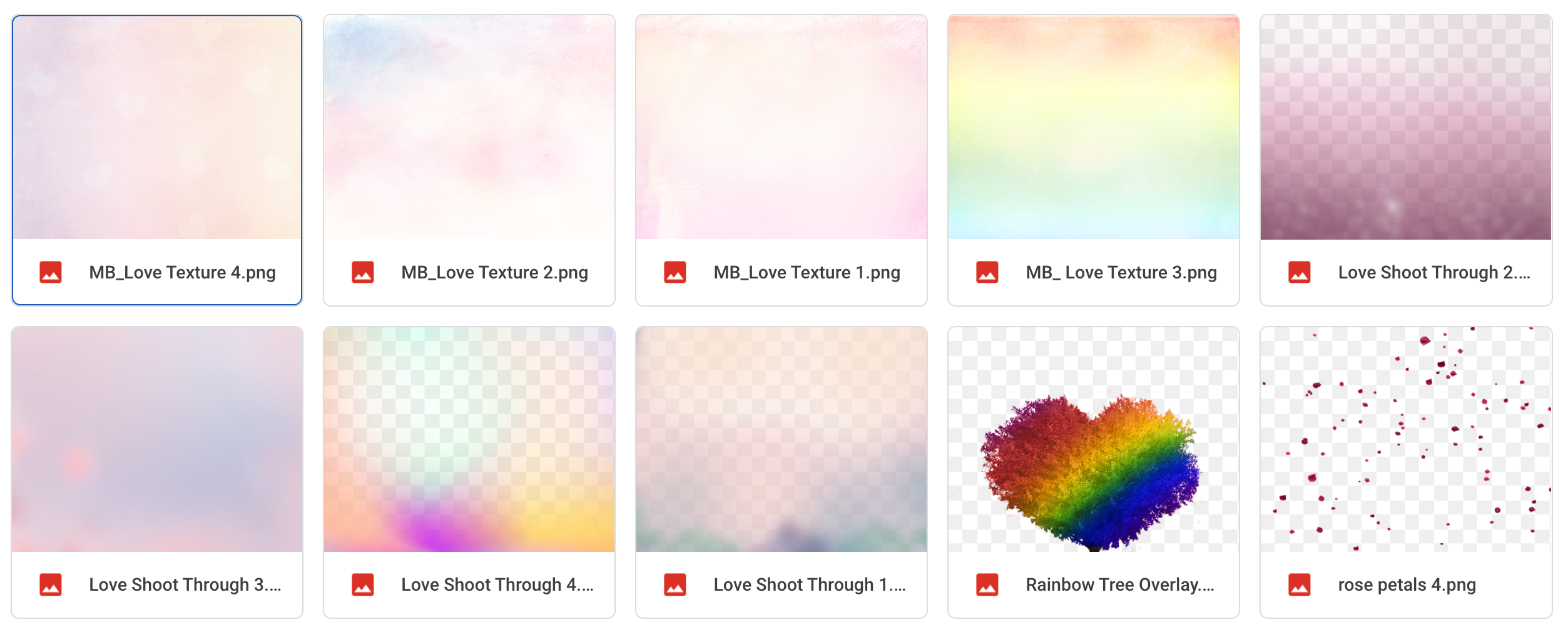Click image icon beside Love Shoot Through 2
1568x632 pixels.
1300,273
